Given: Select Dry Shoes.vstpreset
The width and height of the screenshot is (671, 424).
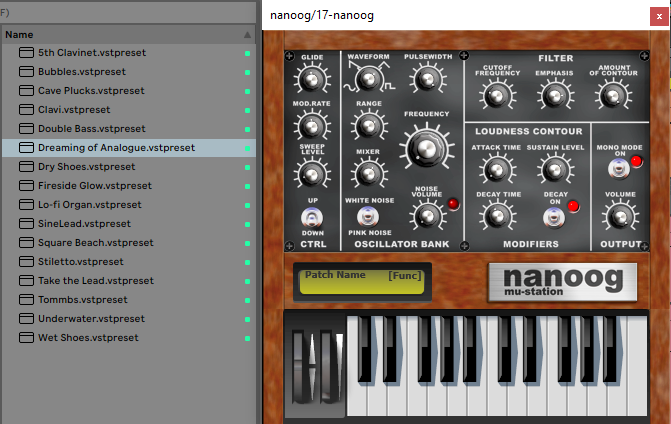Looking at the screenshot, I should click(x=86, y=166).
